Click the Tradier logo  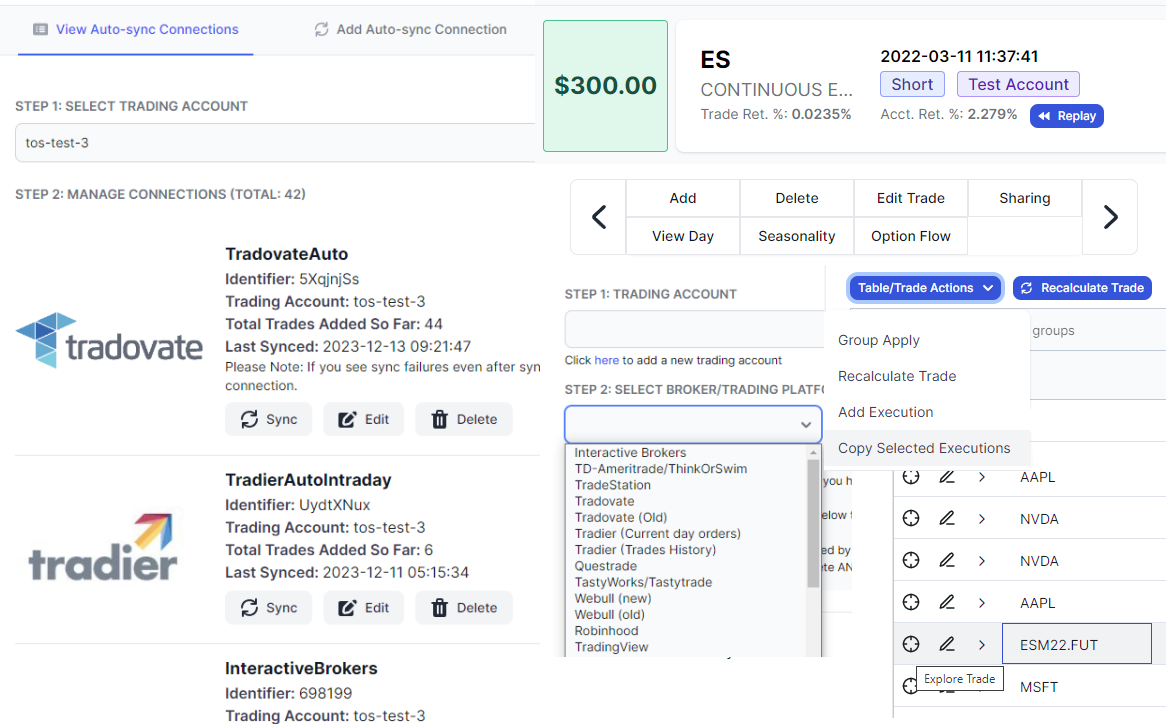click(x=103, y=547)
